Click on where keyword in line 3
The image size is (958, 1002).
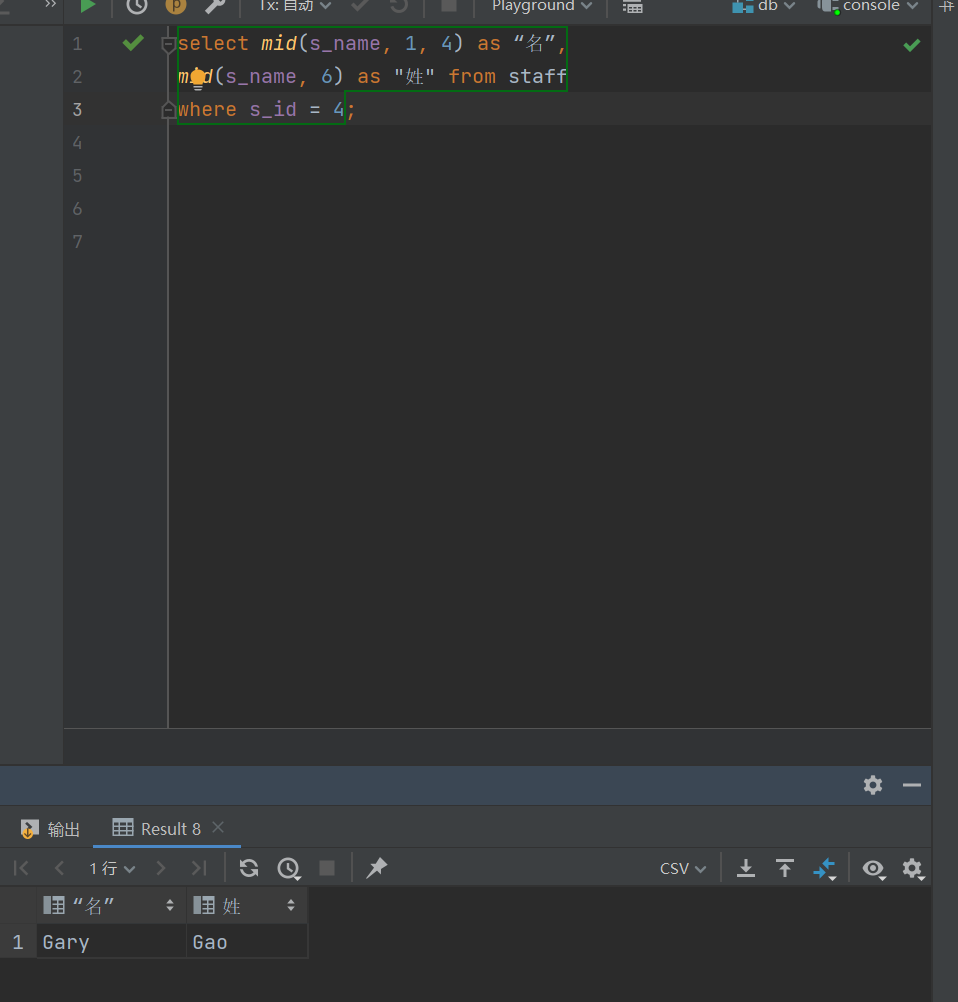click(x=207, y=109)
